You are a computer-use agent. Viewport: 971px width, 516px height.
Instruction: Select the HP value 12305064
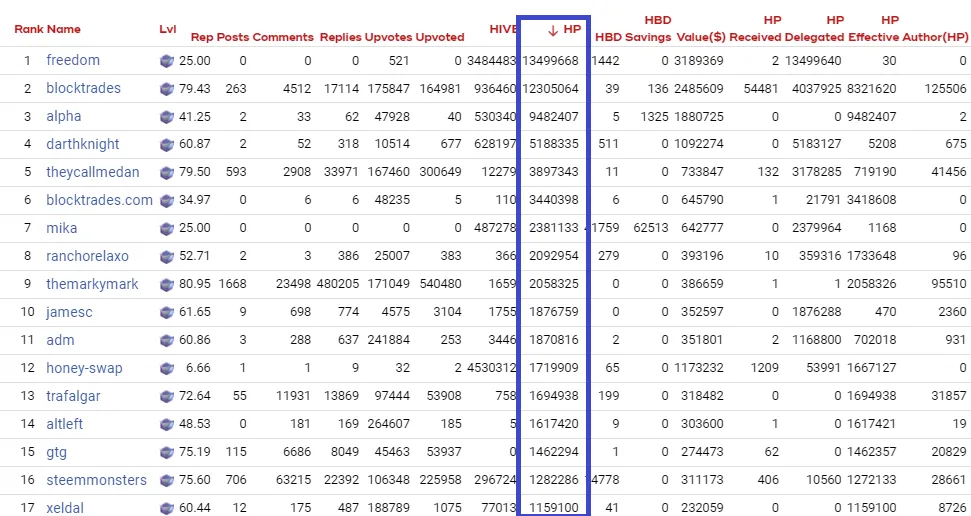551,89
